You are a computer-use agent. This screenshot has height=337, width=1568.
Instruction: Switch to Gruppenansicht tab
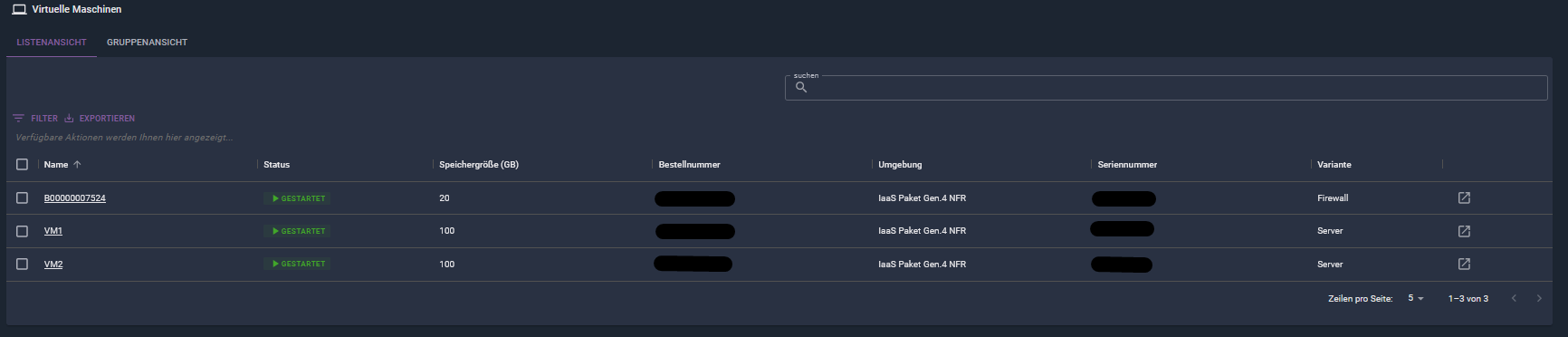tap(147, 43)
